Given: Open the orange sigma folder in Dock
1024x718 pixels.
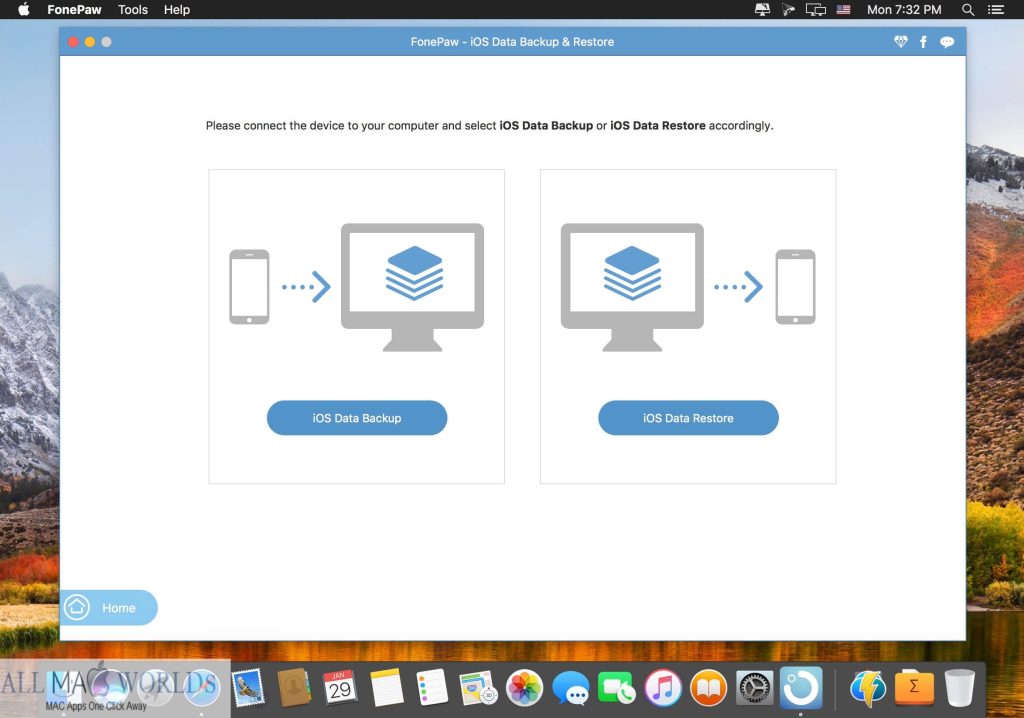Looking at the screenshot, I should click(914, 688).
